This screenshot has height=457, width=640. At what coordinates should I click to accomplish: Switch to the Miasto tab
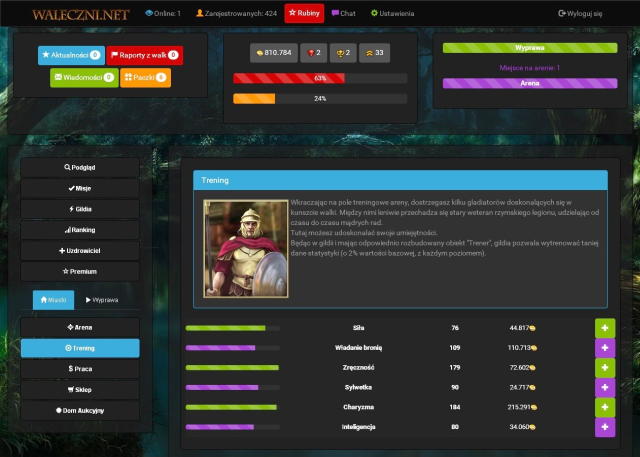pos(53,299)
